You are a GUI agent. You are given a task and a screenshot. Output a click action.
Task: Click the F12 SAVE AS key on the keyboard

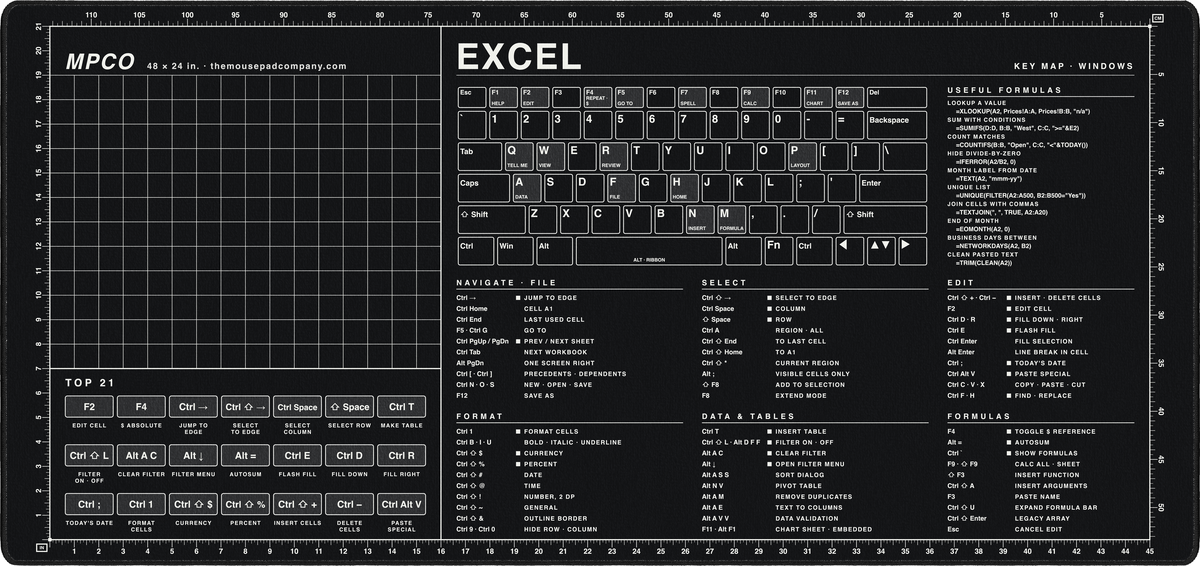[x=849, y=97]
